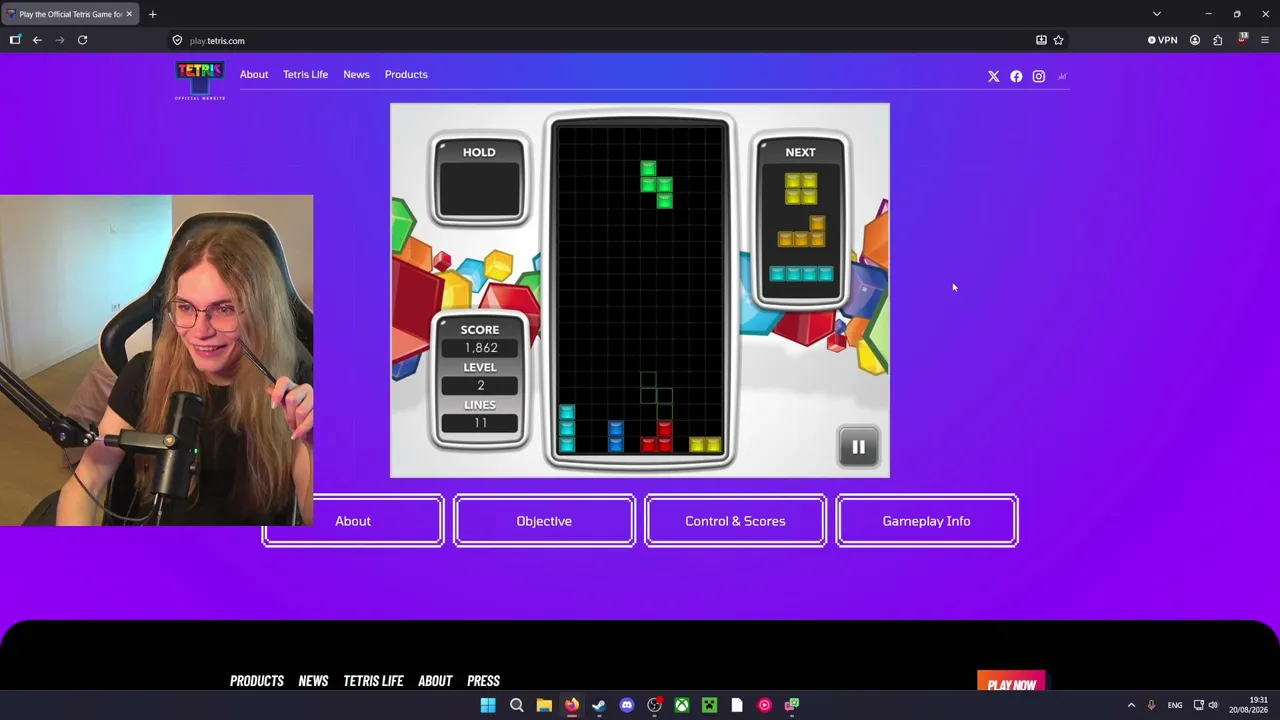
Task: Open OBS Studio from the taskbar
Action: [654, 705]
